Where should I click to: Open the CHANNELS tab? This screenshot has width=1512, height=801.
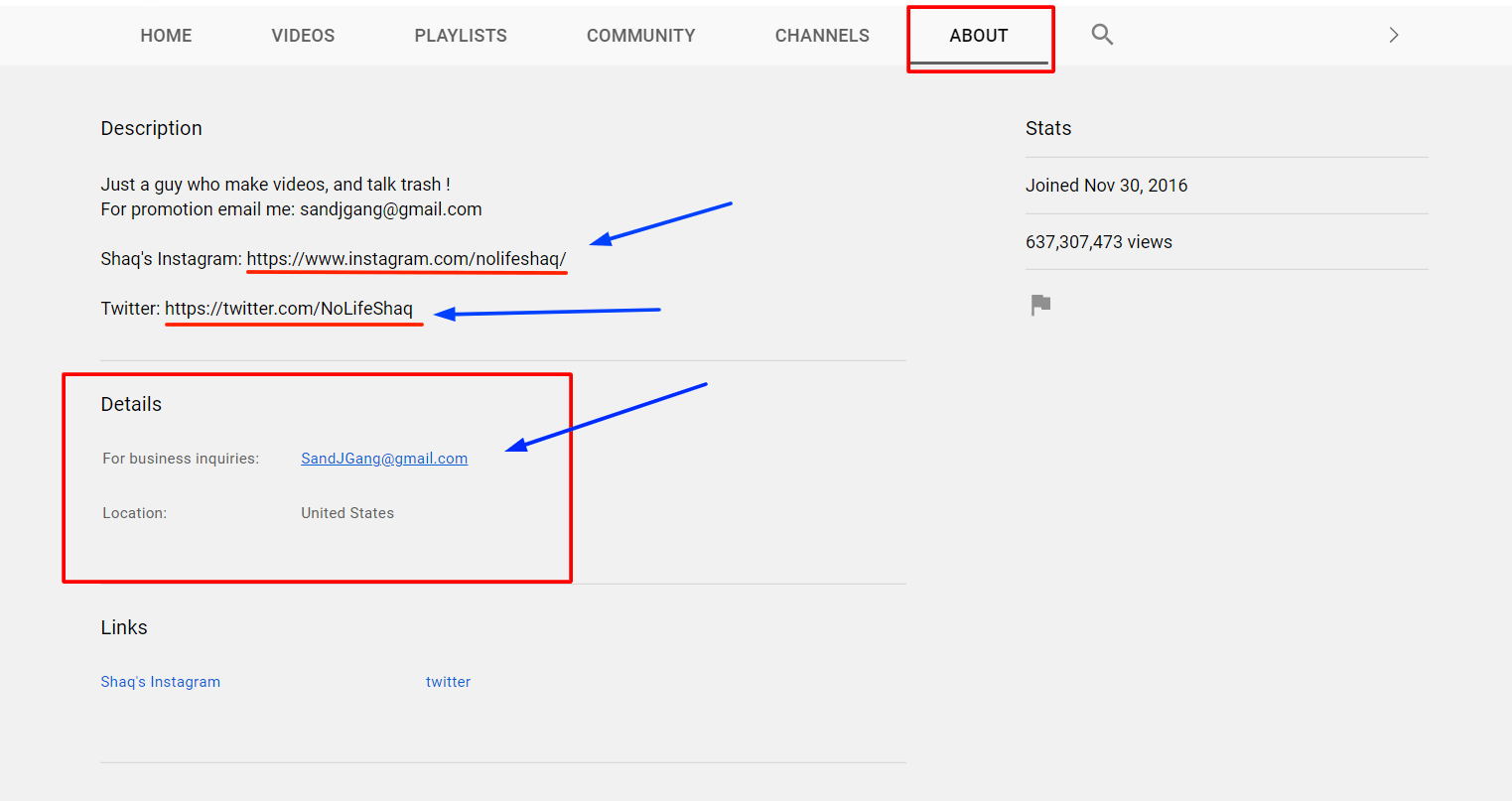[821, 35]
